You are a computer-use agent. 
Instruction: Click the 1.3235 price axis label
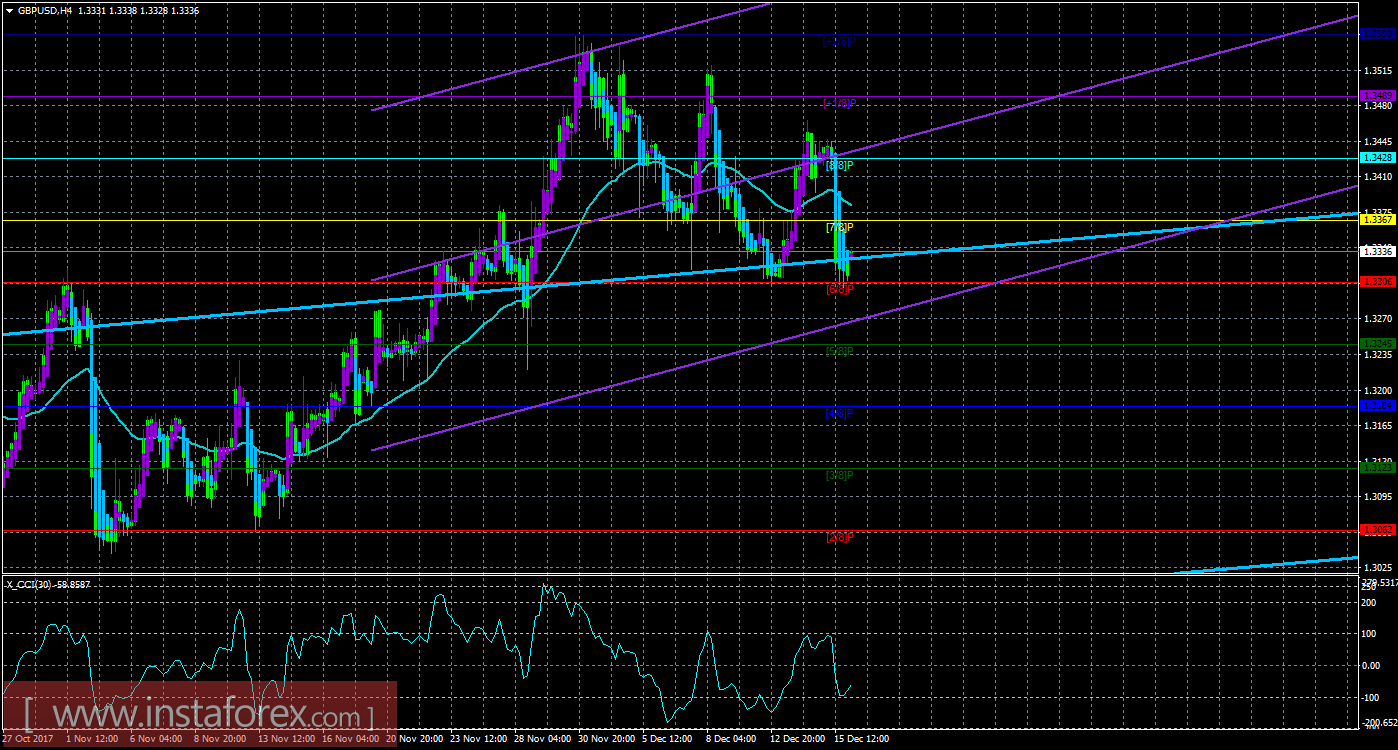1377,355
